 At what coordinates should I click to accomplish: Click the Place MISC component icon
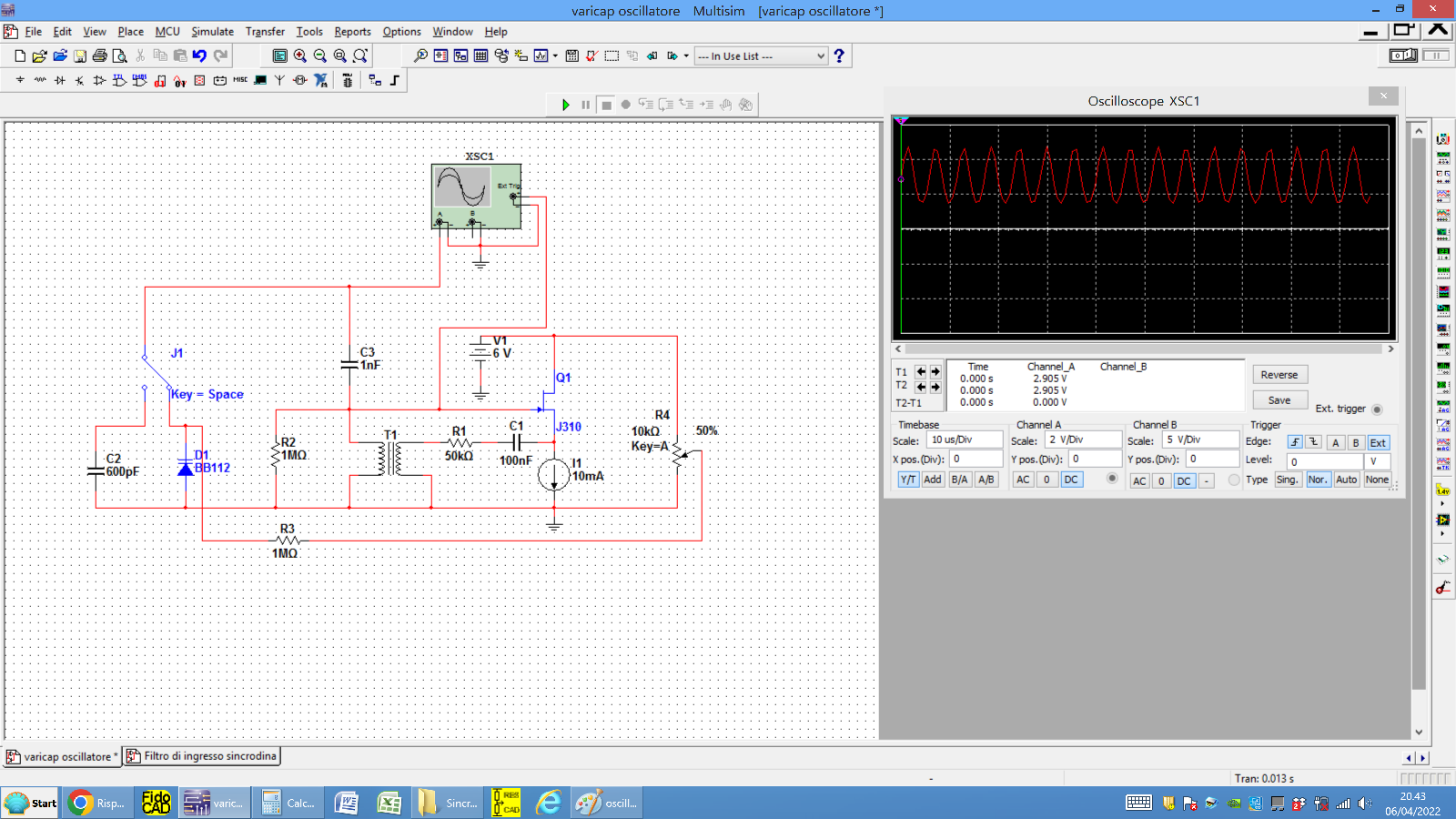pos(240,80)
